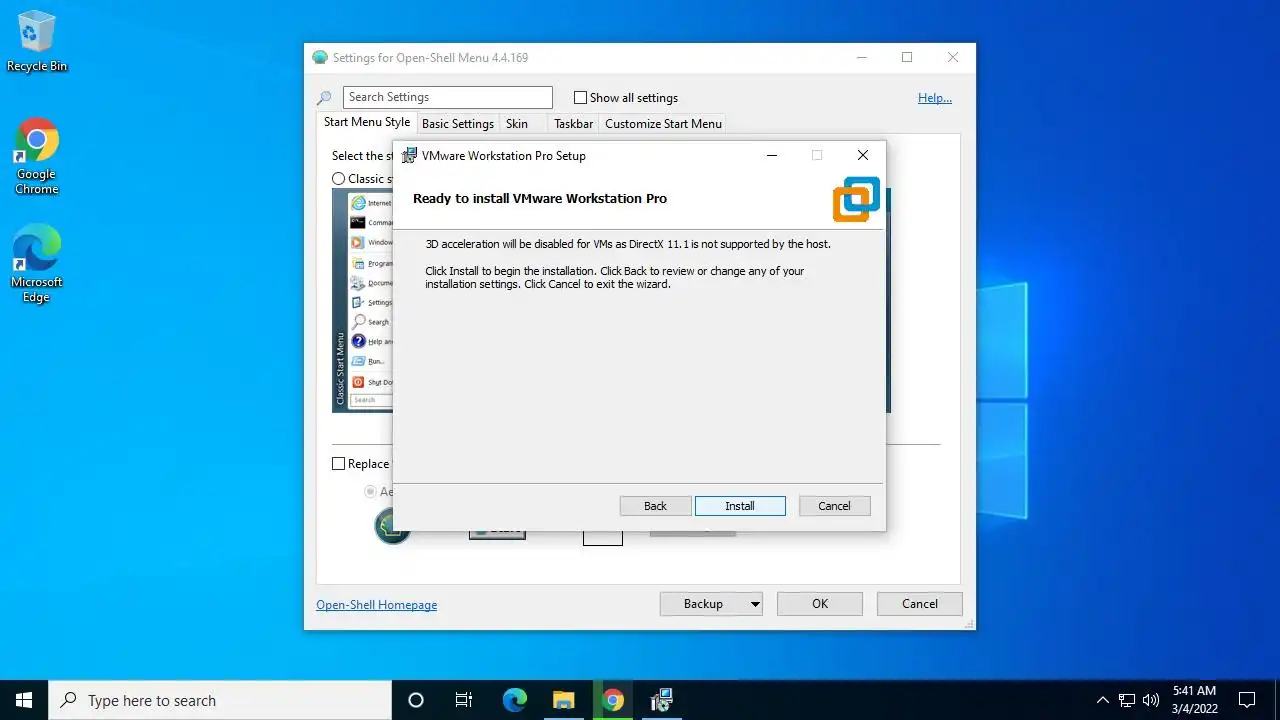Open the Recycle Bin desktop icon

(x=37, y=41)
